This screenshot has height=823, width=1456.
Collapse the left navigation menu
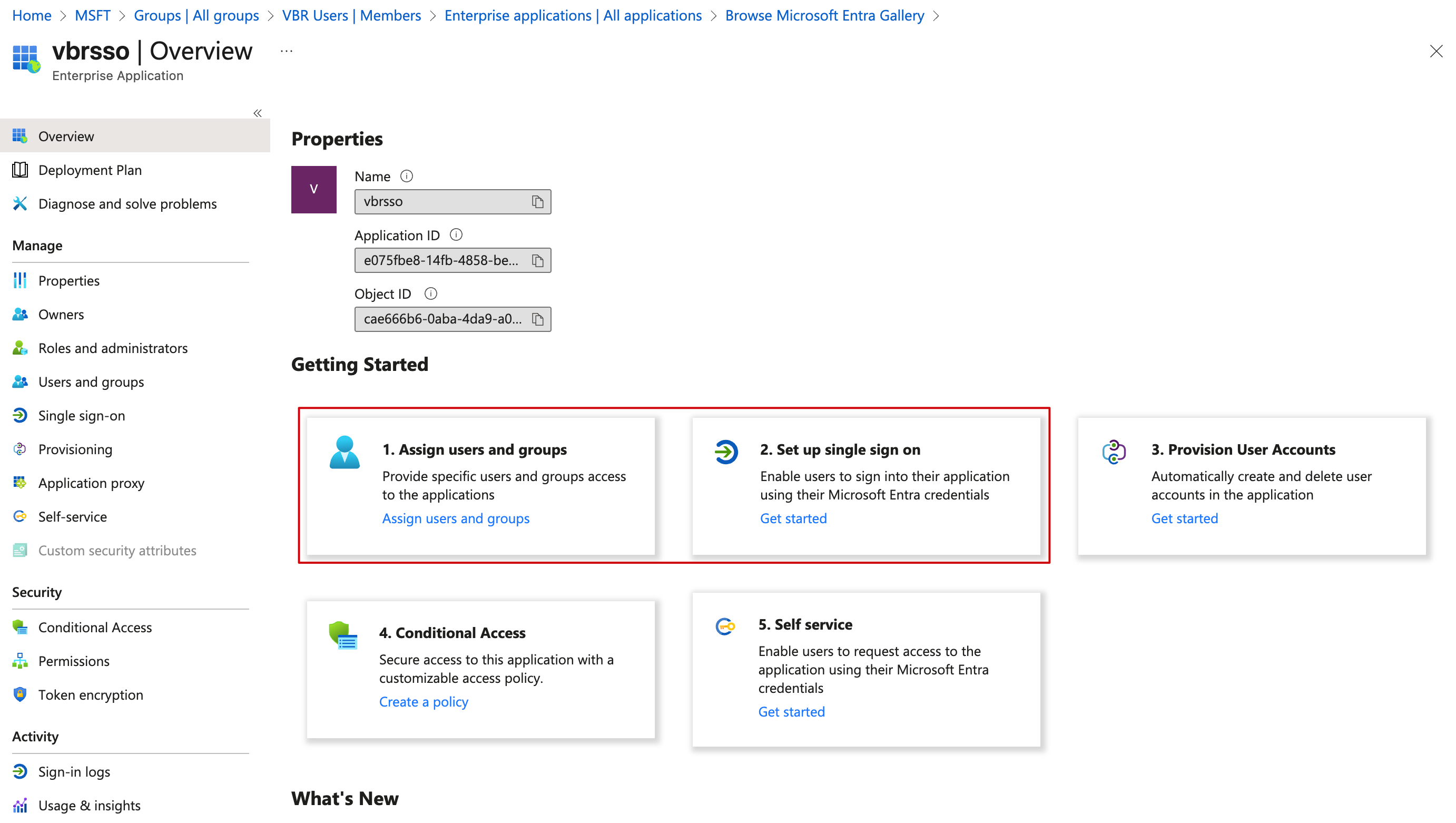(x=257, y=113)
